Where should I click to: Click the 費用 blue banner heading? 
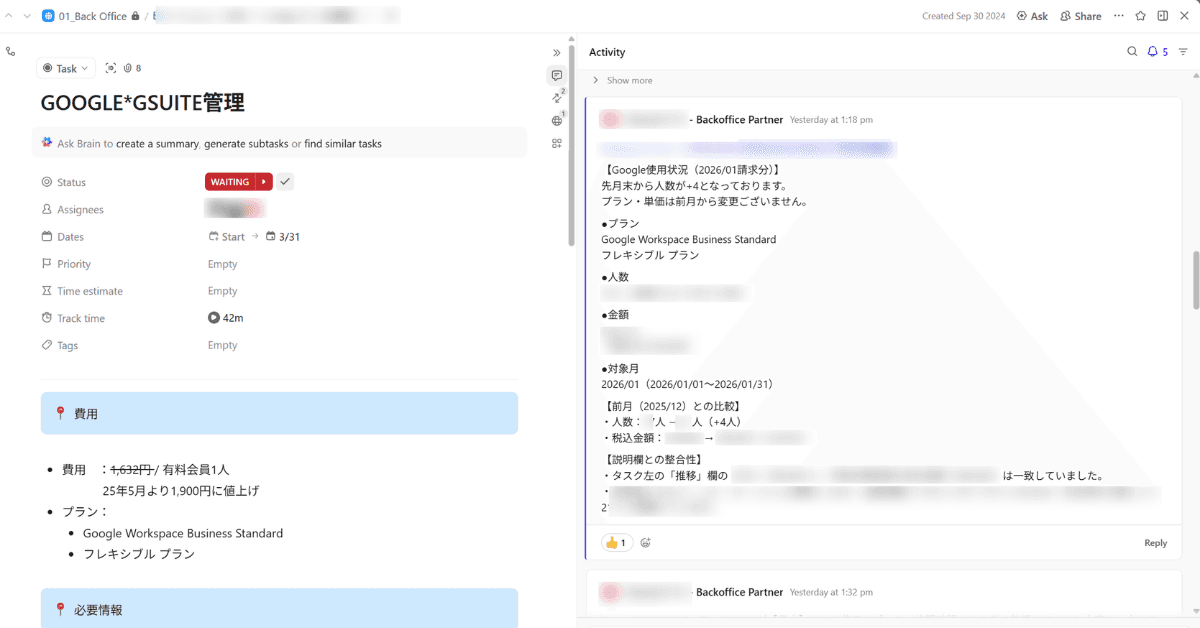(279, 413)
